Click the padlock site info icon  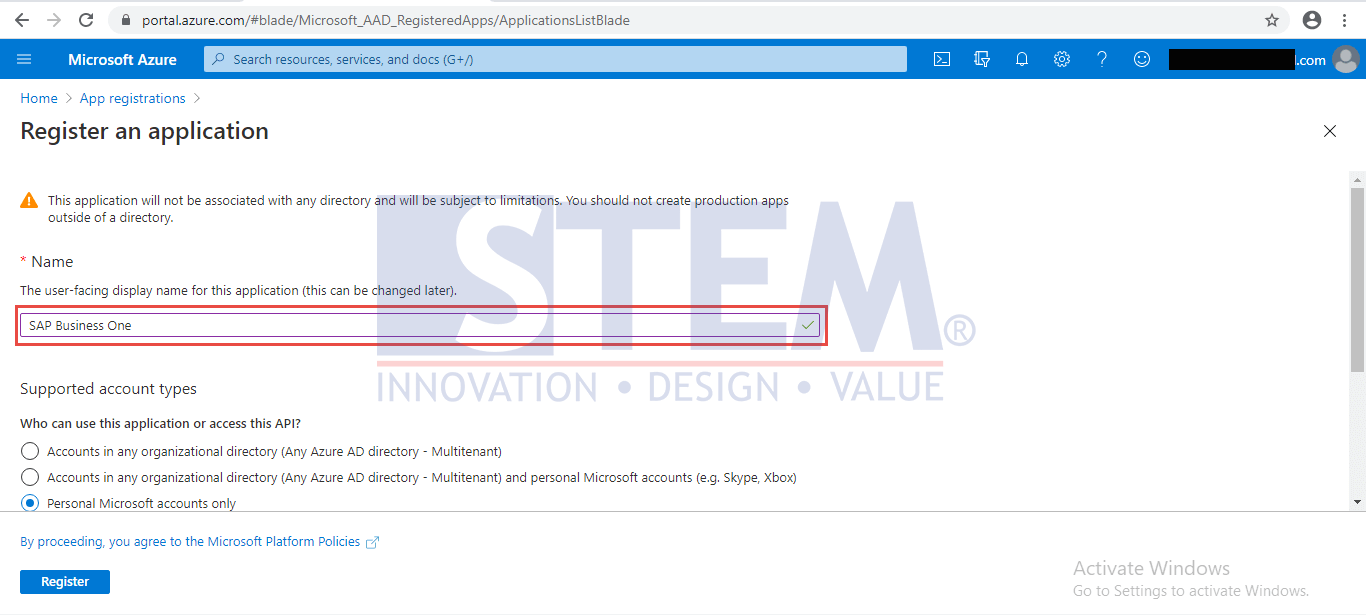(x=126, y=20)
